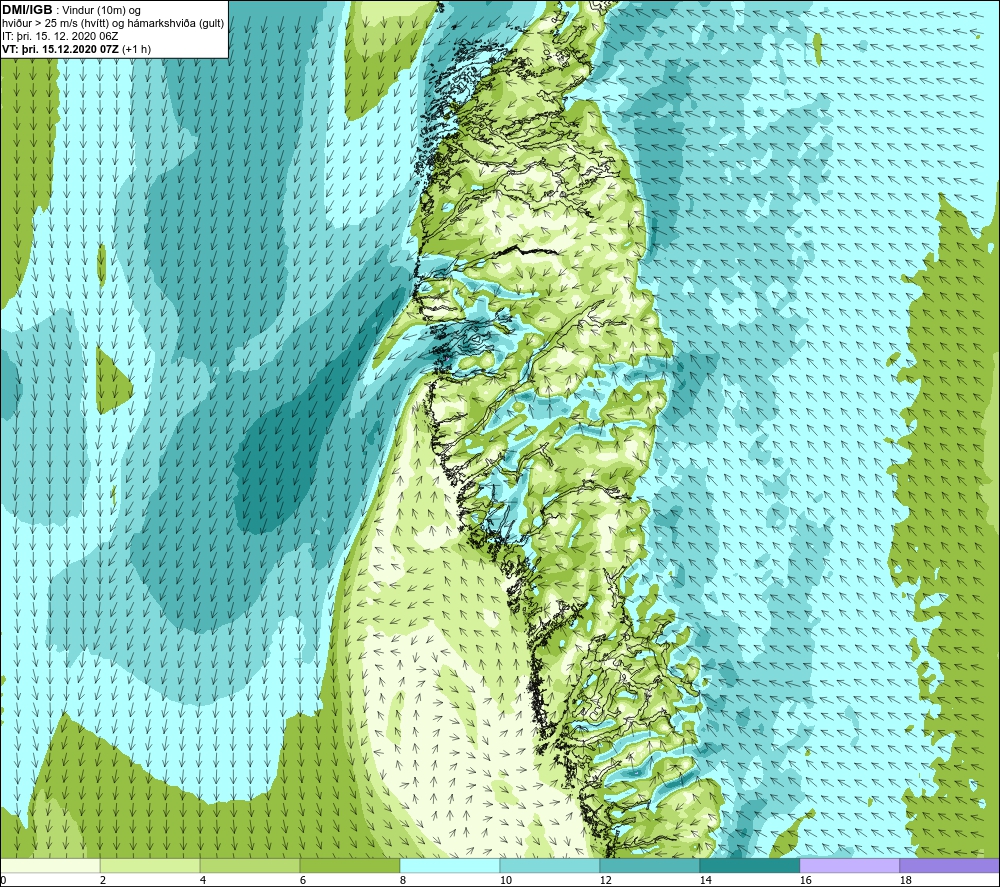The height and width of the screenshot is (887, 1000).
Task: Click the purple legend swatch above 18
Action: tap(949, 865)
